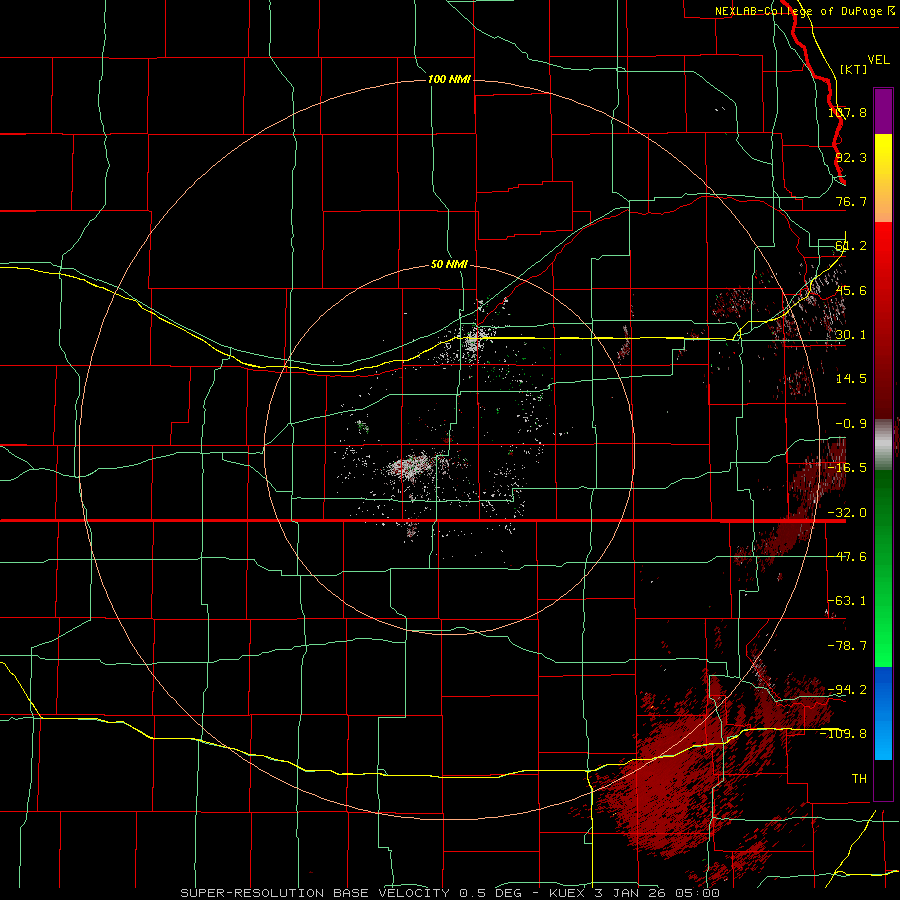900x900 pixels.
Task: Click the -109.8 legend value
Action: (844, 734)
